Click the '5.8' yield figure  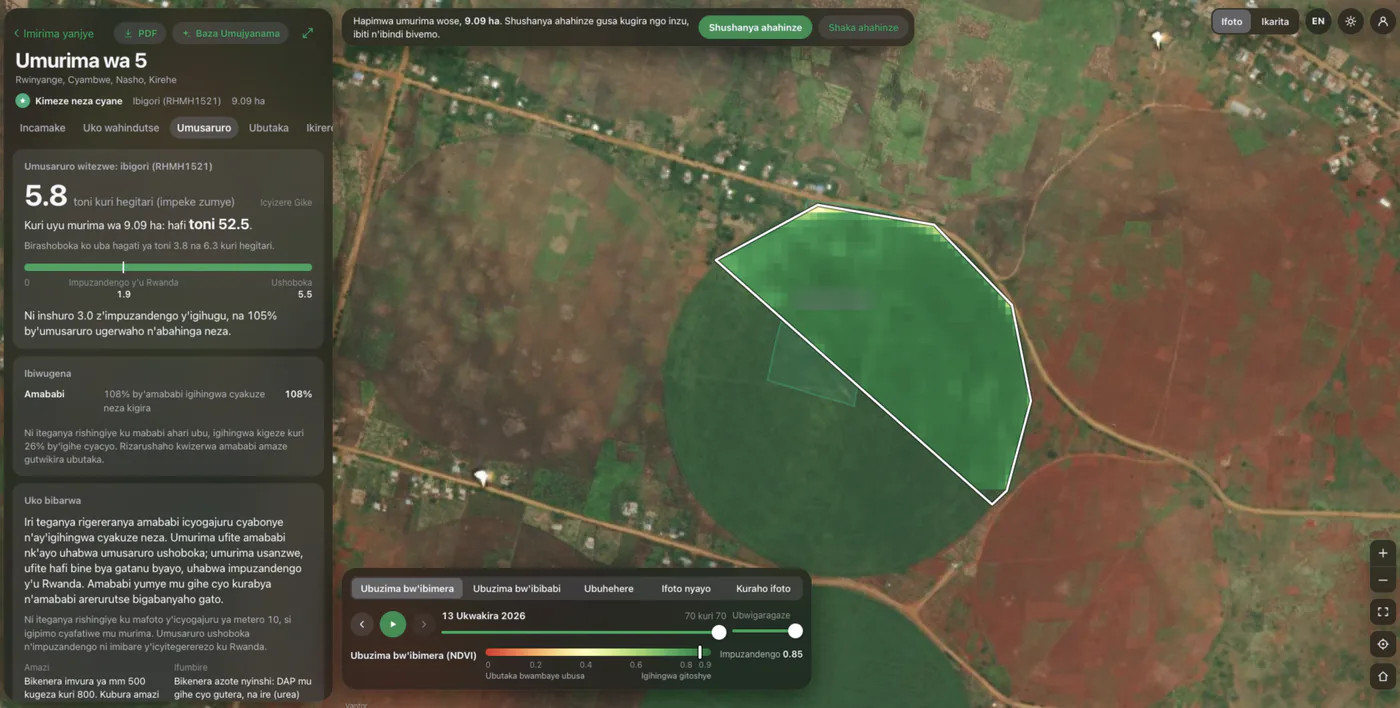46,195
